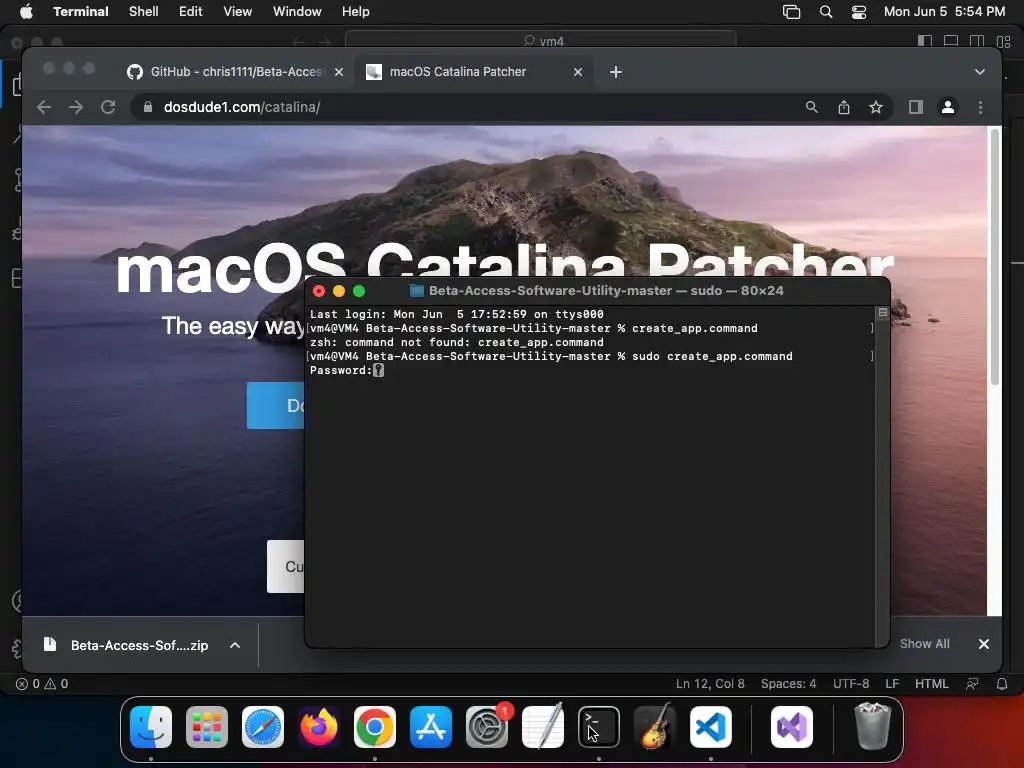Click the date and time in the menu bar
Viewport: 1024px width, 768px height.
944,12
